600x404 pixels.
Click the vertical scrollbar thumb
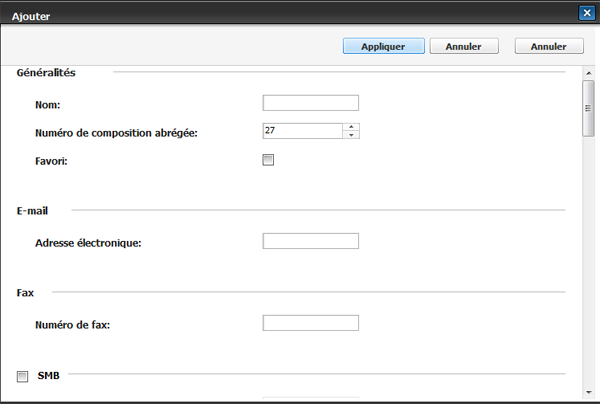tap(589, 108)
